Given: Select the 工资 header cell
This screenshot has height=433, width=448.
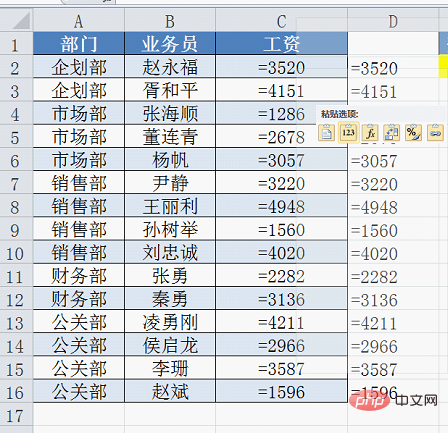Looking at the screenshot, I should (281, 44).
